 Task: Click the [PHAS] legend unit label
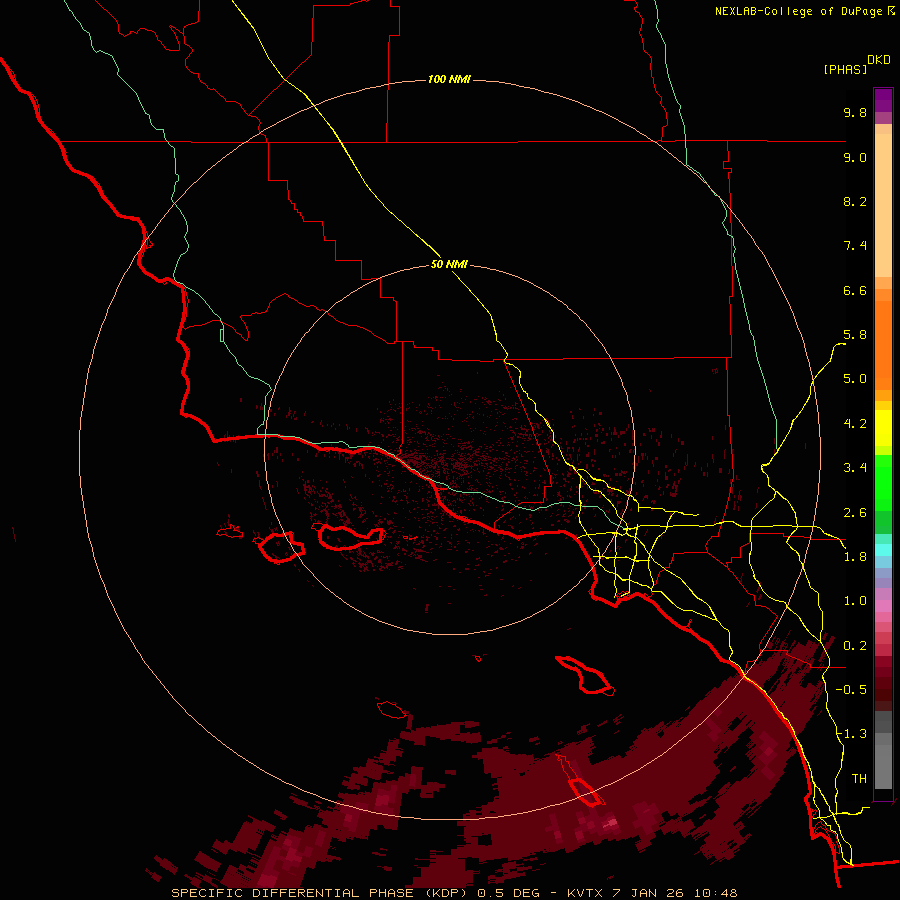(x=845, y=69)
